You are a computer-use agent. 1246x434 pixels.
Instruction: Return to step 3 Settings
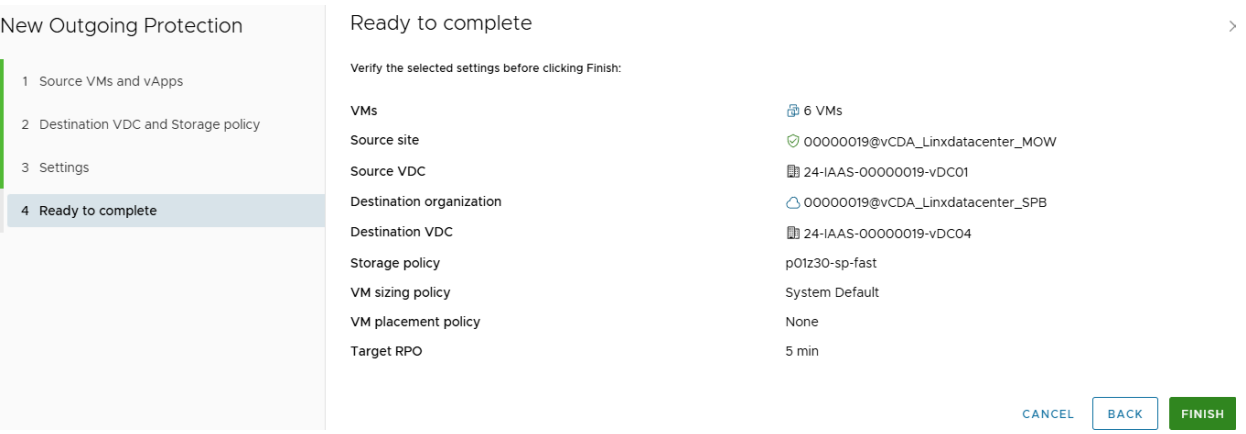[x=64, y=167]
